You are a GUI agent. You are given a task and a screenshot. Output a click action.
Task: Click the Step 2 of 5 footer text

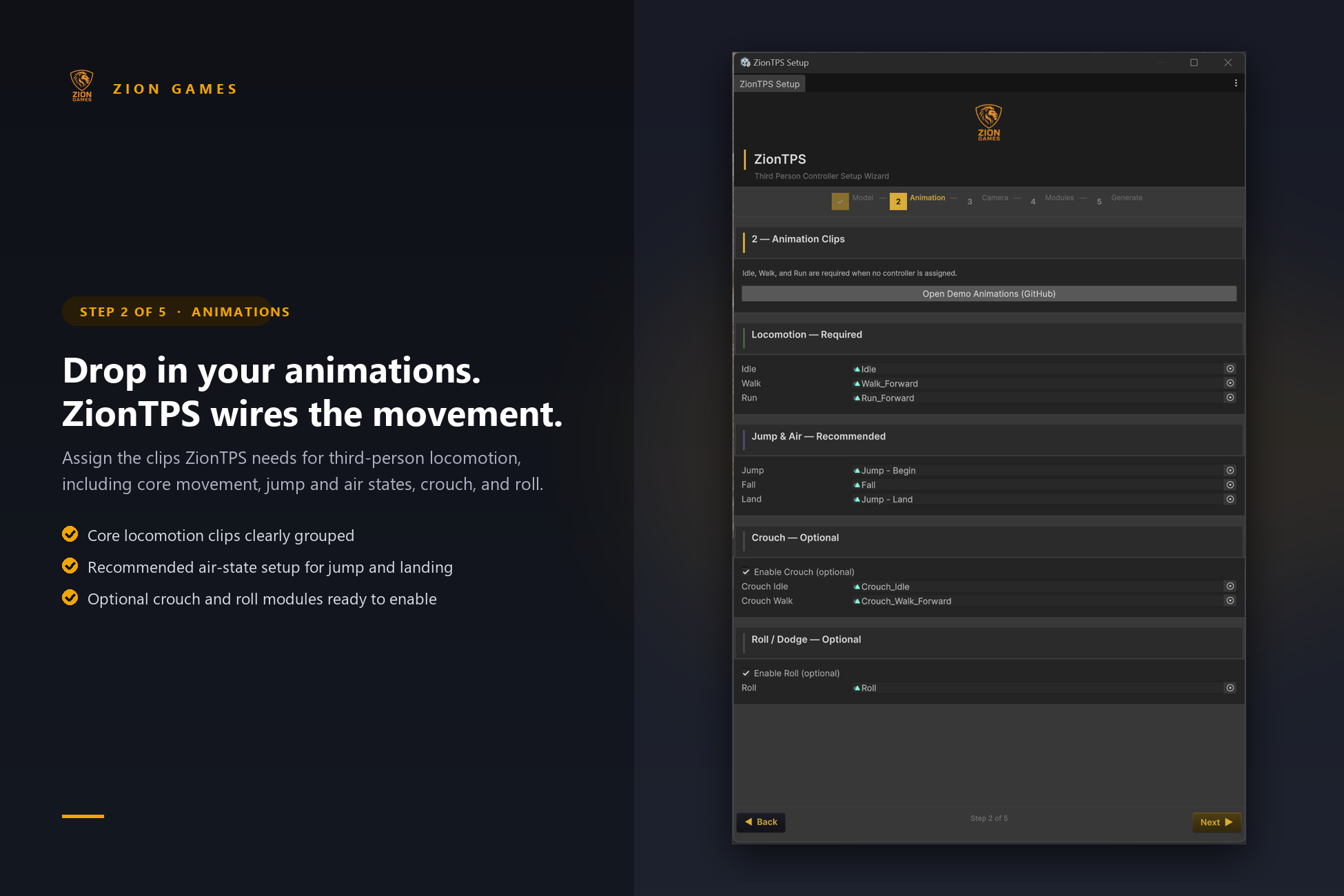tap(988, 818)
